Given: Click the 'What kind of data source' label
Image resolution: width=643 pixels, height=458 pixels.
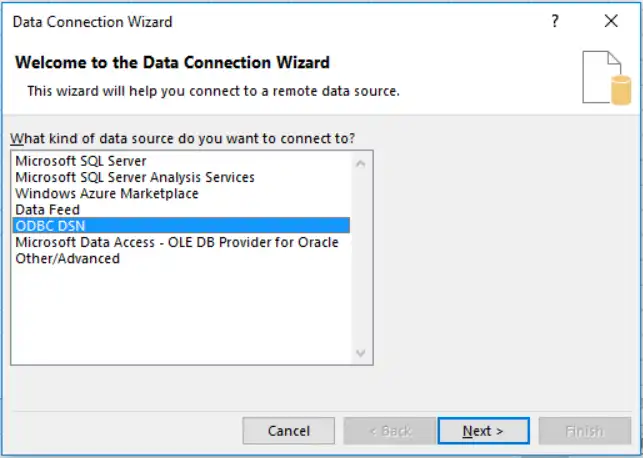Looking at the screenshot, I should coord(183,137).
